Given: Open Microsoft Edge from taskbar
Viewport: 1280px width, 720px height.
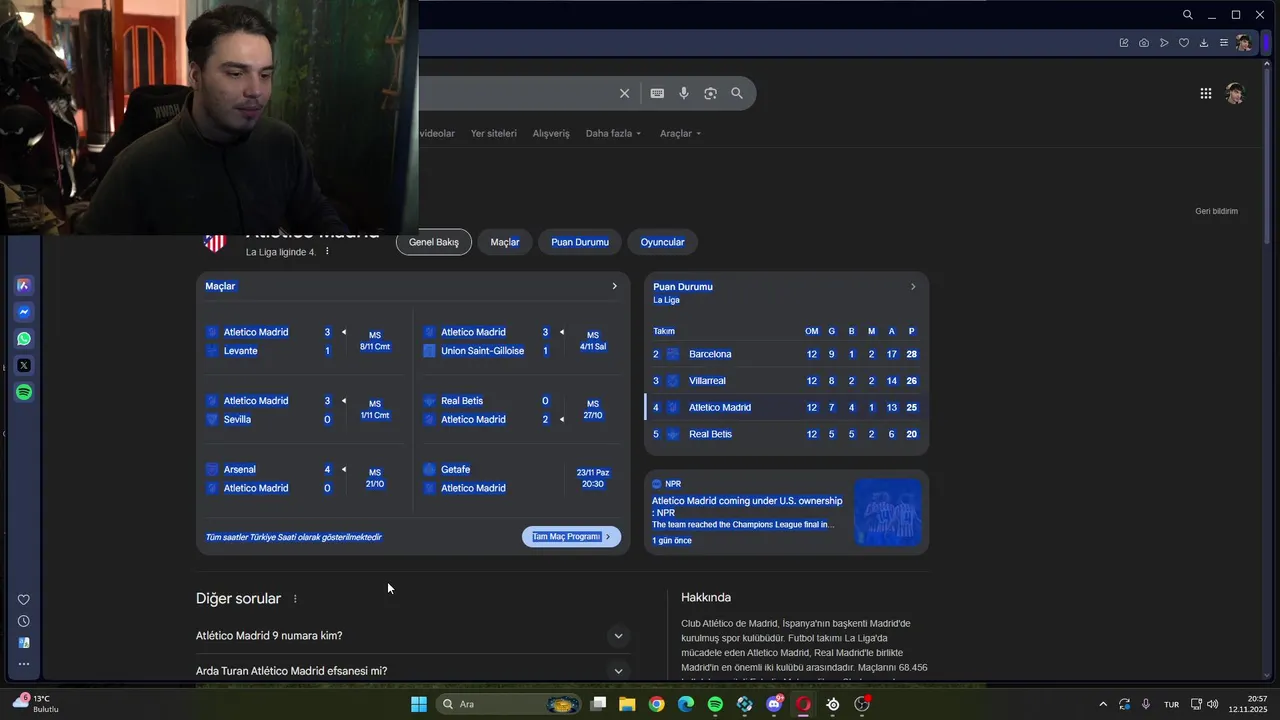Looking at the screenshot, I should (x=686, y=704).
